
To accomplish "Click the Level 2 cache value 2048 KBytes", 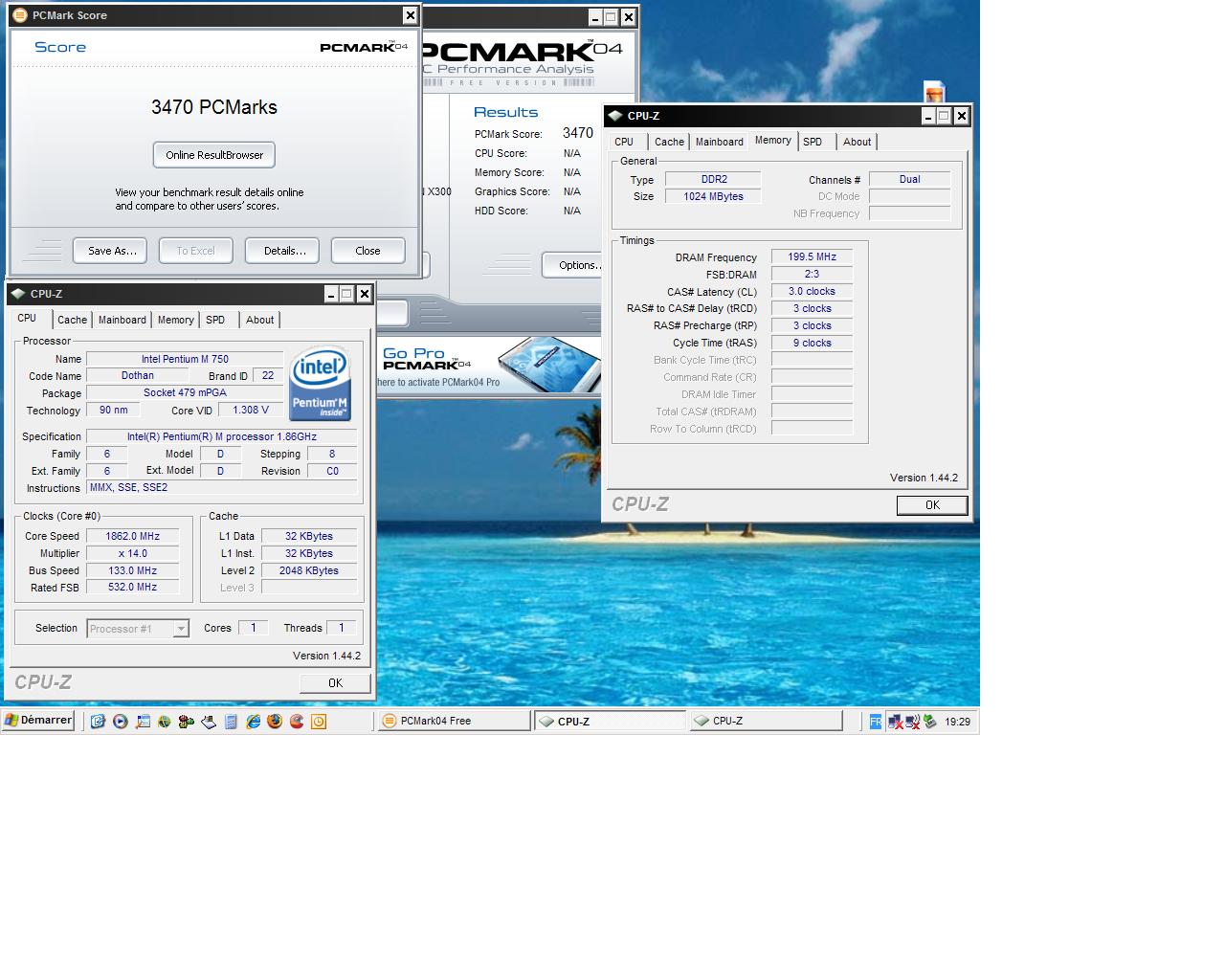I will 309,570.
